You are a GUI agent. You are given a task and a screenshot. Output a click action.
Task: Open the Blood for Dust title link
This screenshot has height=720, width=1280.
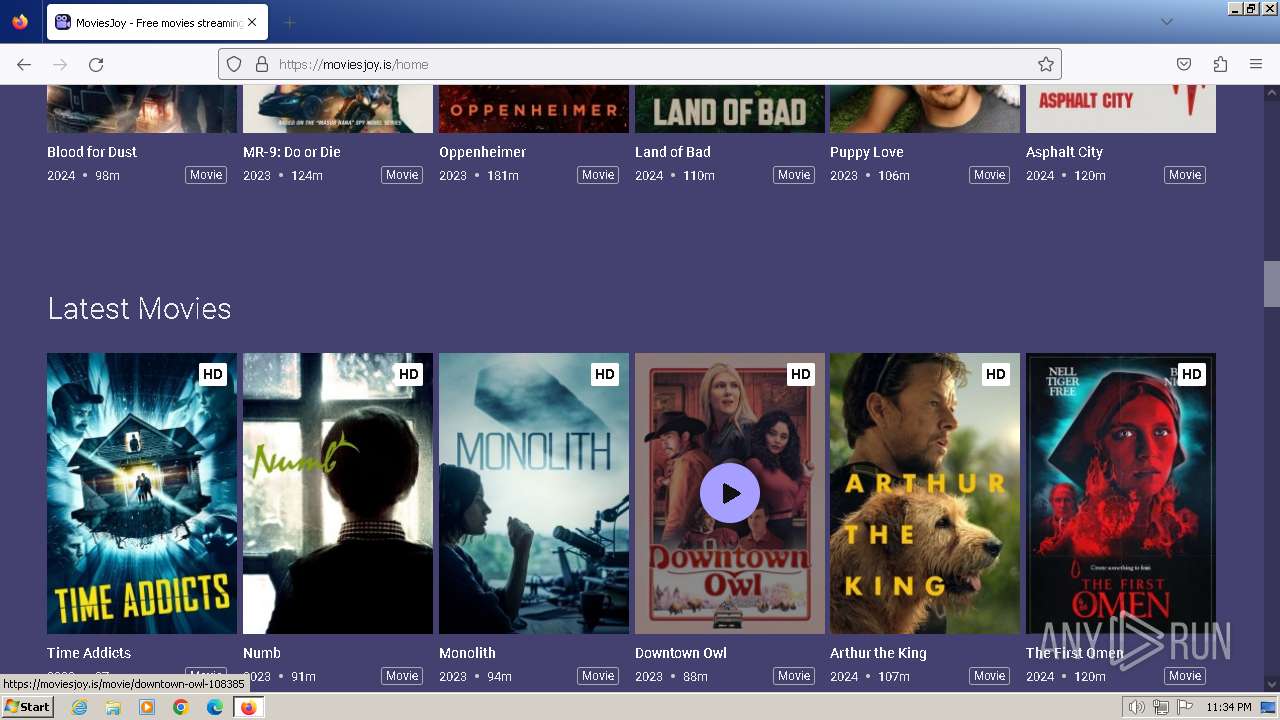click(x=92, y=152)
